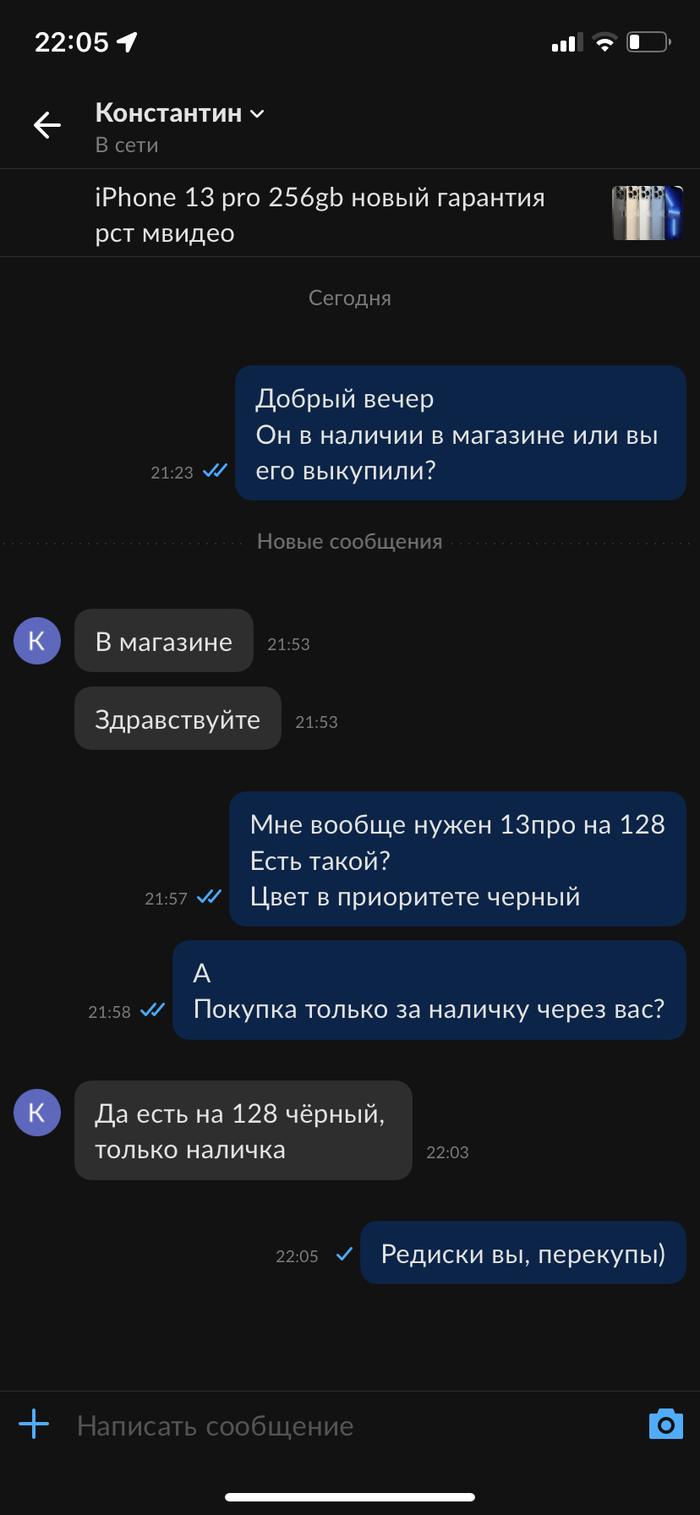
Task: Tap the "Добрый вечер" sent message
Action: (460, 433)
